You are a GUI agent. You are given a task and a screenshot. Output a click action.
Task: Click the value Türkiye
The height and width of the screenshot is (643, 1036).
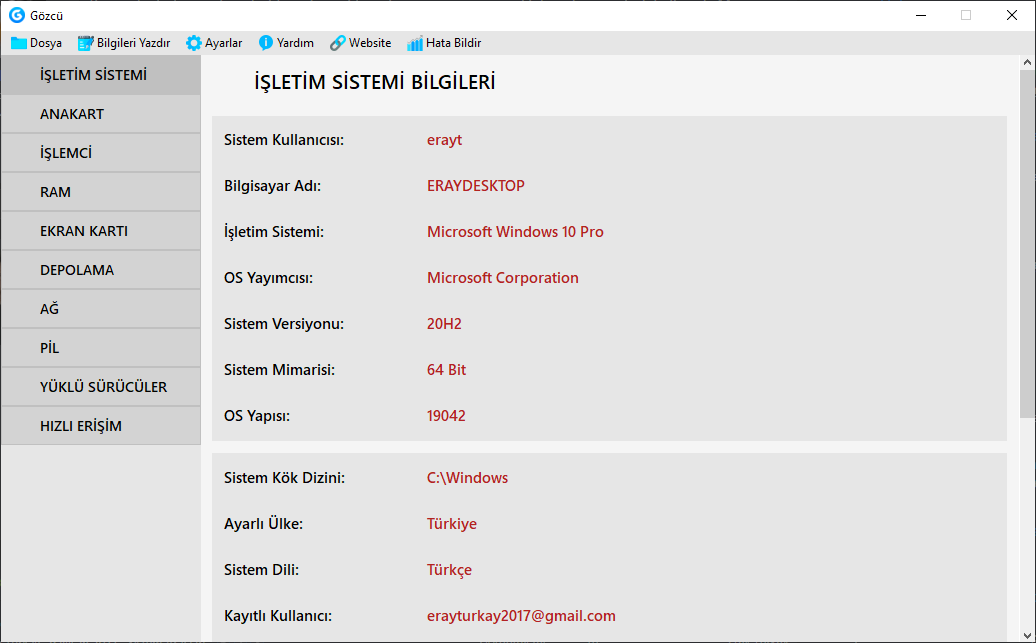452,523
